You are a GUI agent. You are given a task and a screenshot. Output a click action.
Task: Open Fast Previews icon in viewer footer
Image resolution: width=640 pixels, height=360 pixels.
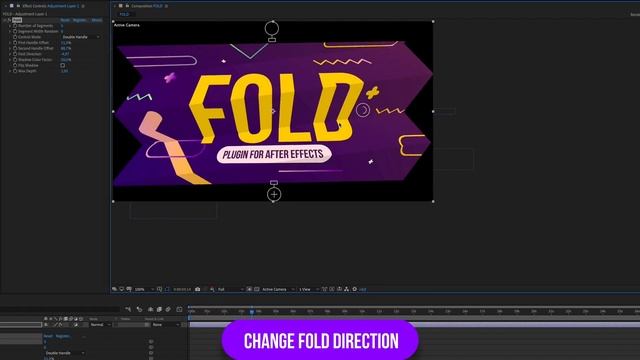click(332, 289)
